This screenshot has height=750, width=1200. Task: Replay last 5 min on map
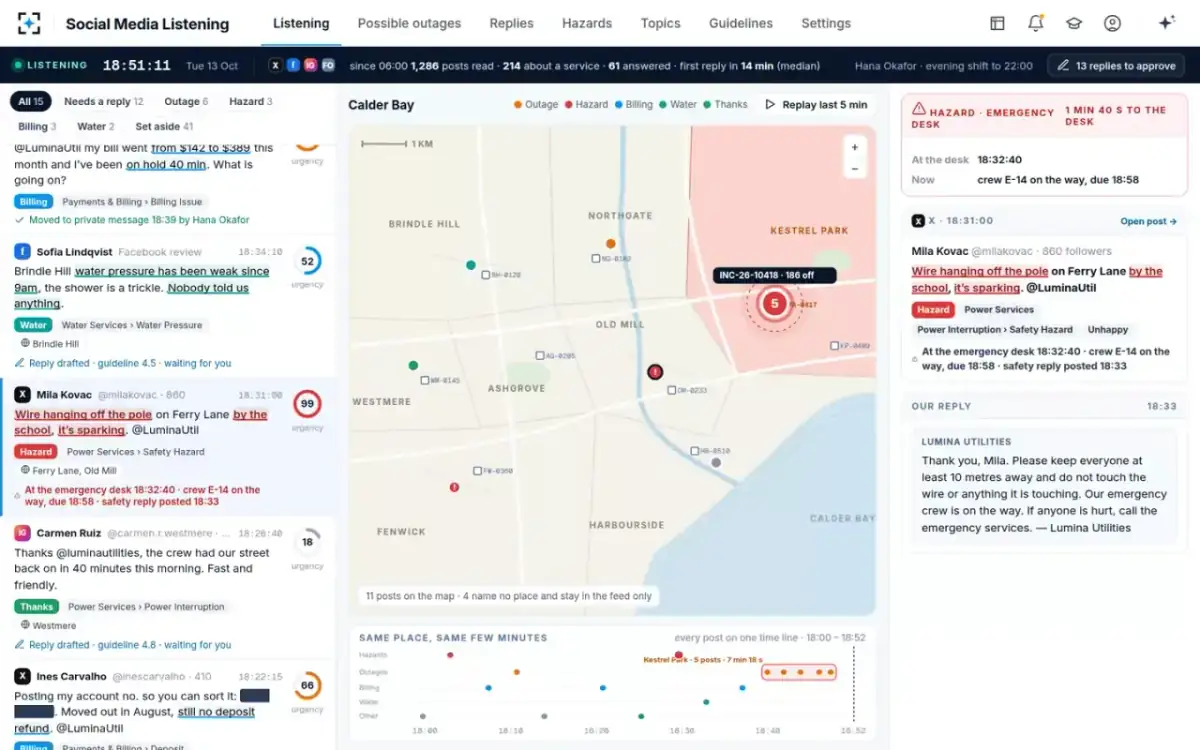pos(816,104)
